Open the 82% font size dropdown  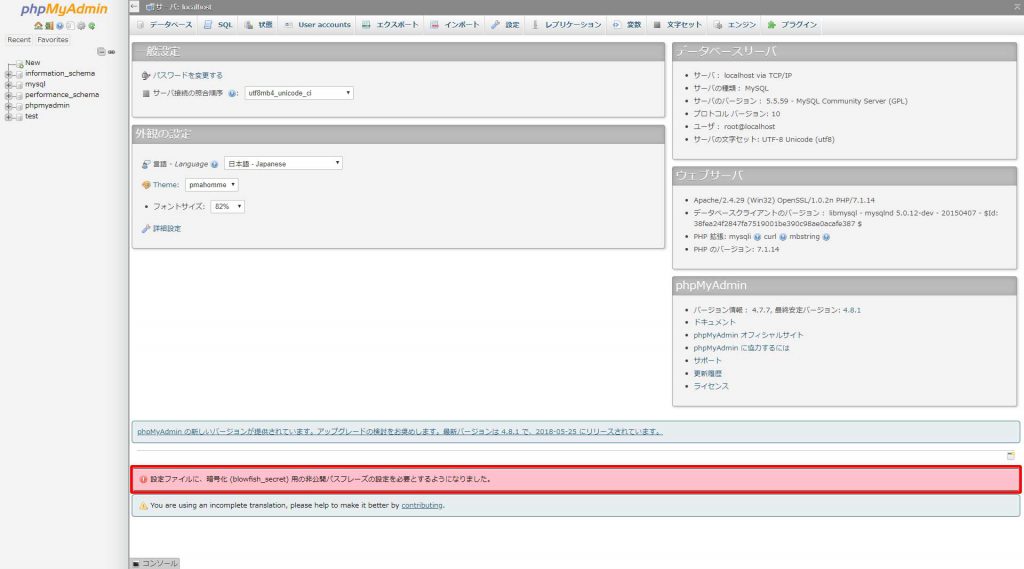coord(227,206)
